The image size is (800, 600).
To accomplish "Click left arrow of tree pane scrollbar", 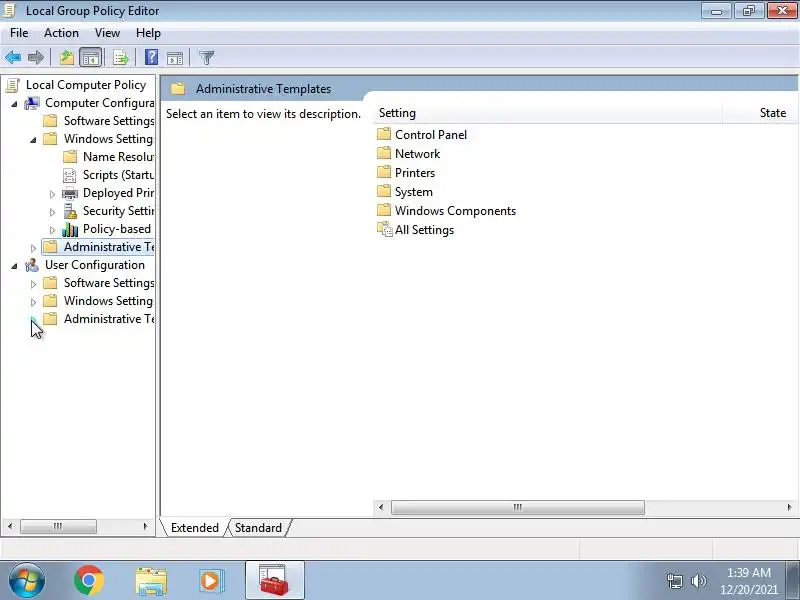I will [x=10, y=526].
